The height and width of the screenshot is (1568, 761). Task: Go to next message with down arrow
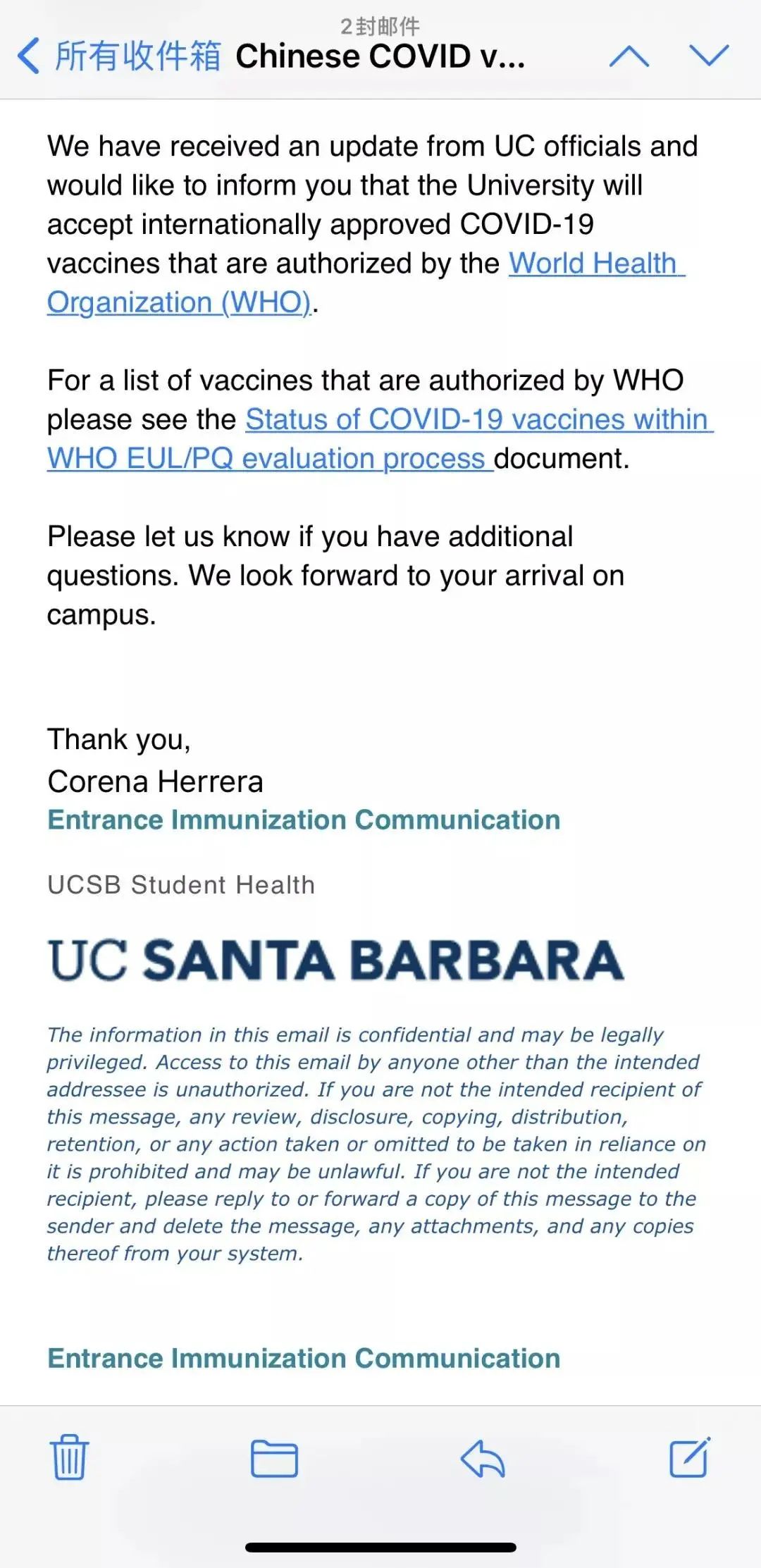pyautogui.click(x=709, y=56)
